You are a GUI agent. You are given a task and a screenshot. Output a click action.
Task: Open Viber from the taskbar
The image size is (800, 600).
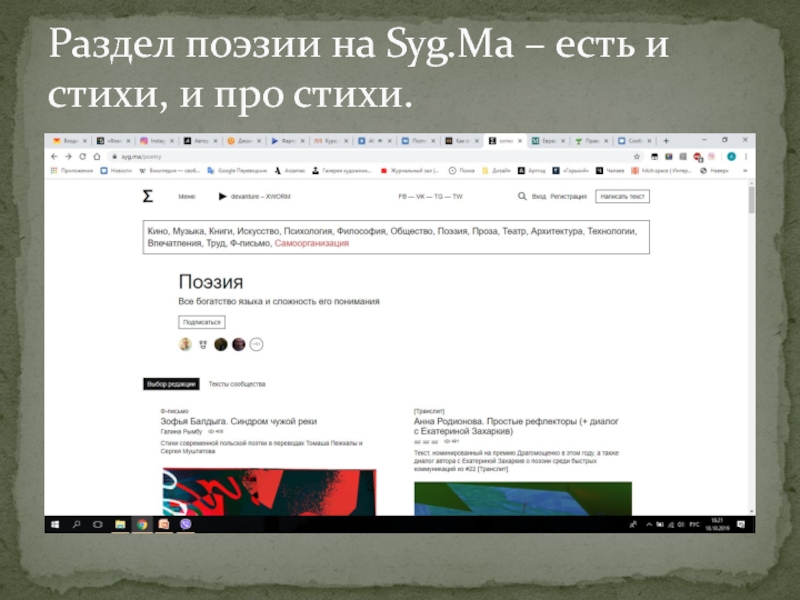(186, 524)
